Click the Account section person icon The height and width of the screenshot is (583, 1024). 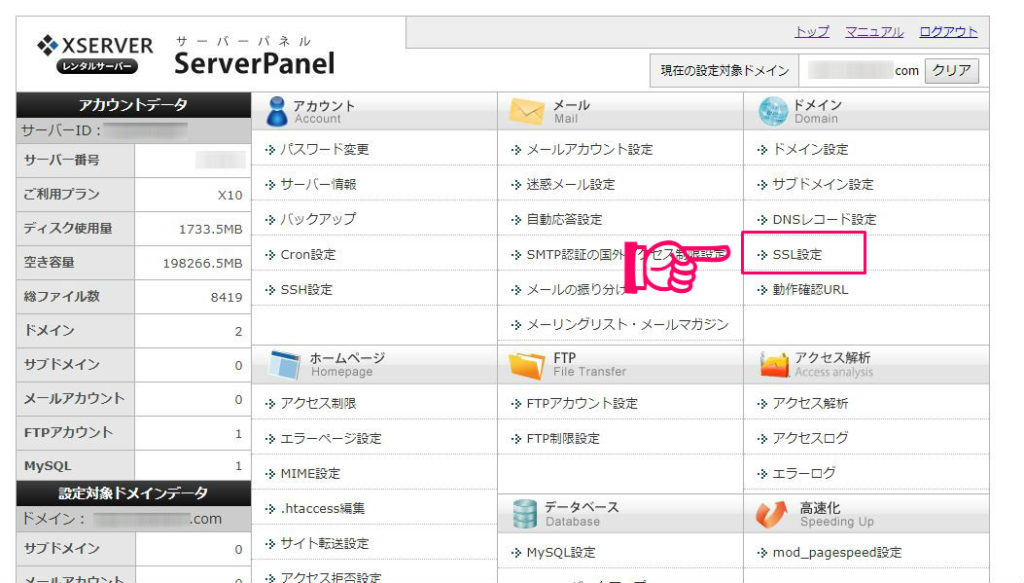click(277, 111)
